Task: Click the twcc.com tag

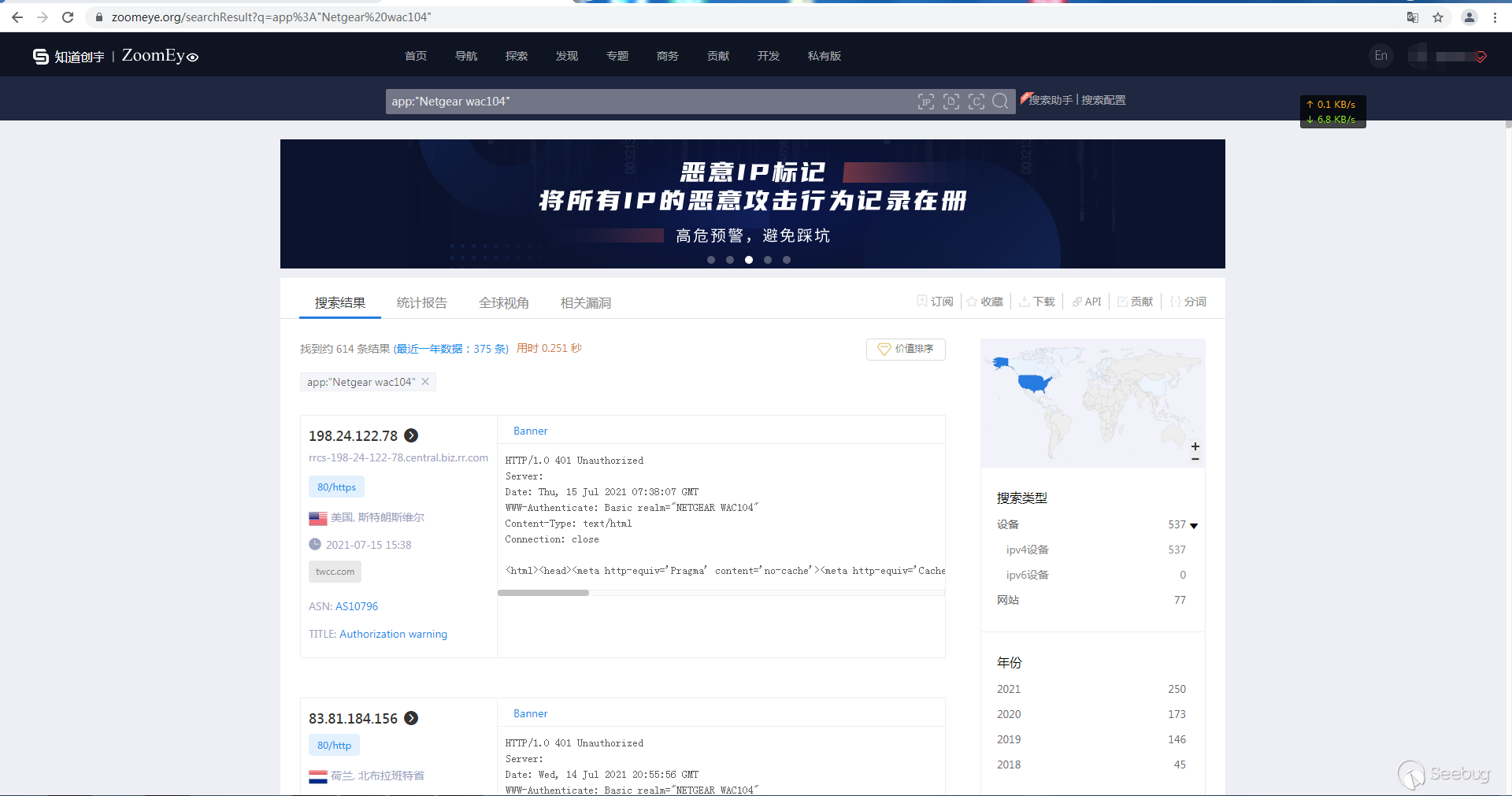Action: point(335,572)
